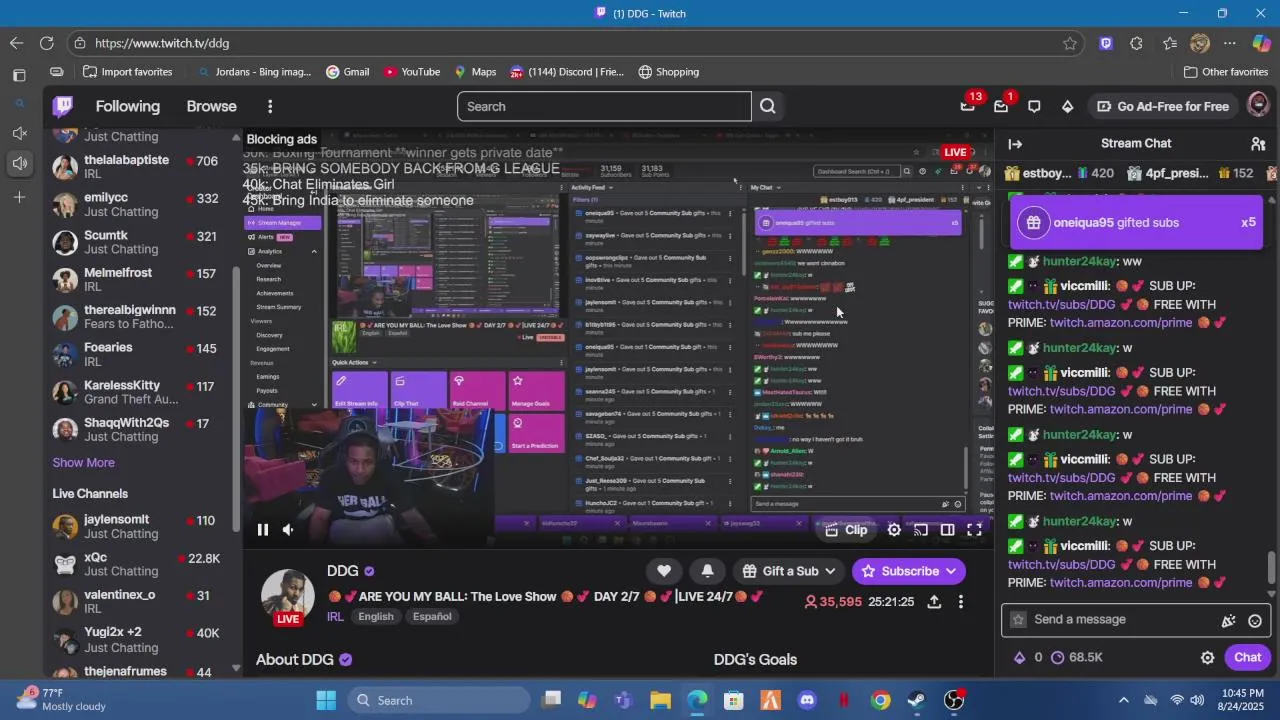
Task: Click the English tag
Action: 376,617
